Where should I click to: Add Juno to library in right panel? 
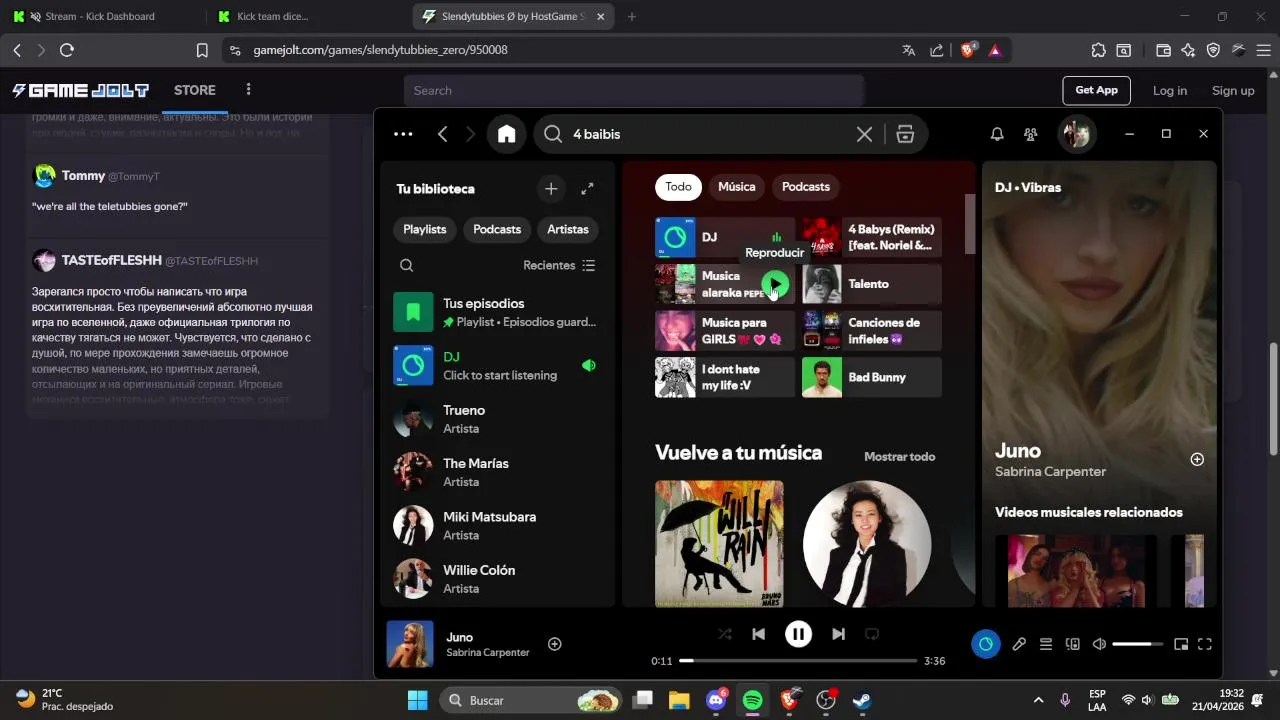pyautogui.click(x=1197, y=459)
